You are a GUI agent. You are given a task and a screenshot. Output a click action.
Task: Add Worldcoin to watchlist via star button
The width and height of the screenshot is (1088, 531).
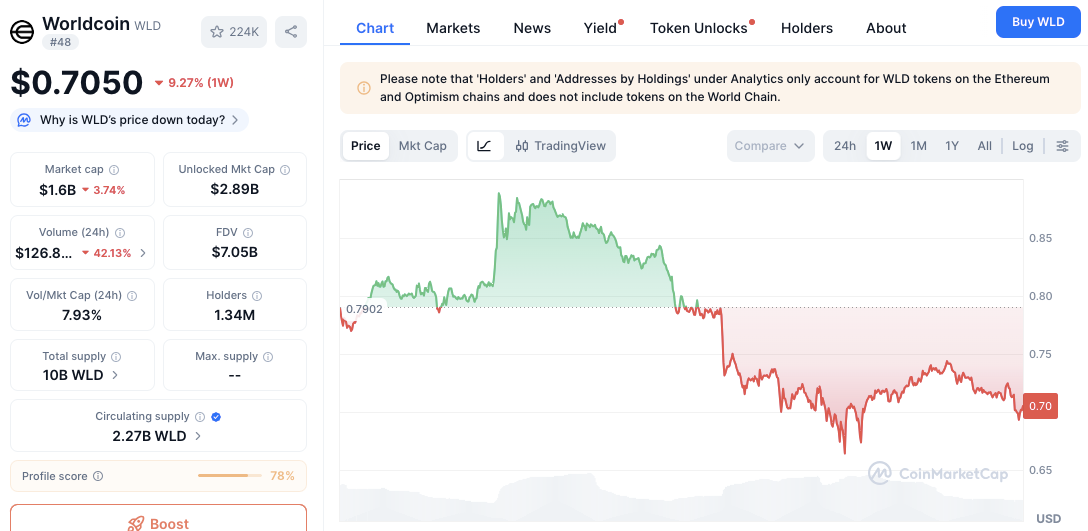tap(234, 32)
